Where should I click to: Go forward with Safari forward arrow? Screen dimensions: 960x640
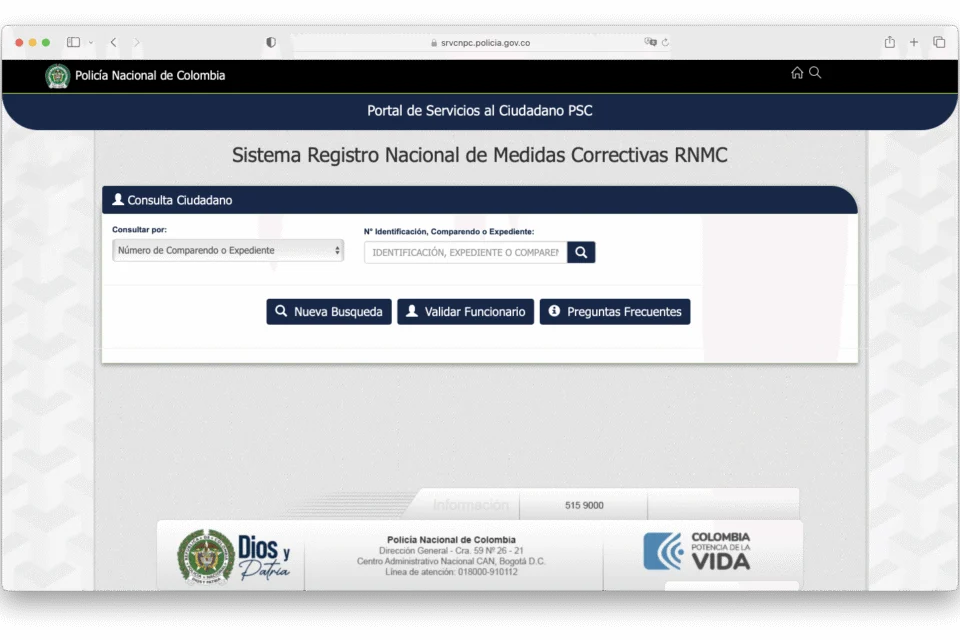pos(137,42)
